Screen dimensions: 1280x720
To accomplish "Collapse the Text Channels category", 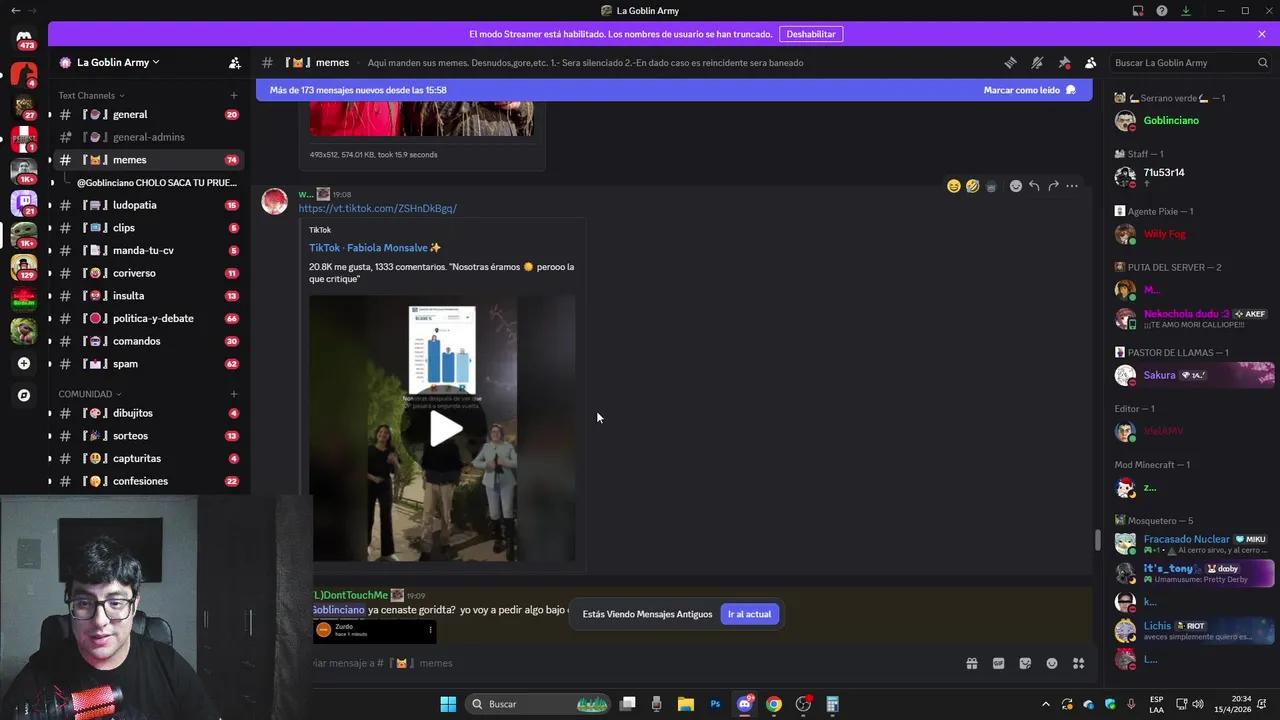I will [90, 96].
